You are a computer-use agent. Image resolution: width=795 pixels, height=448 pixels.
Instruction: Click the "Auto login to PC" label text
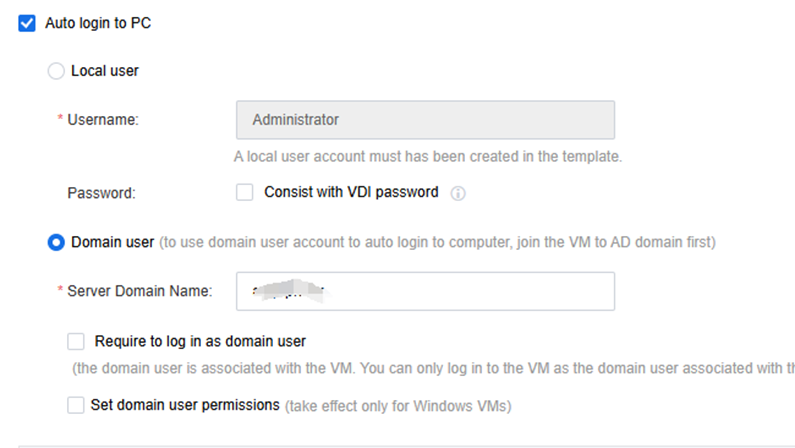click(98, 22)
